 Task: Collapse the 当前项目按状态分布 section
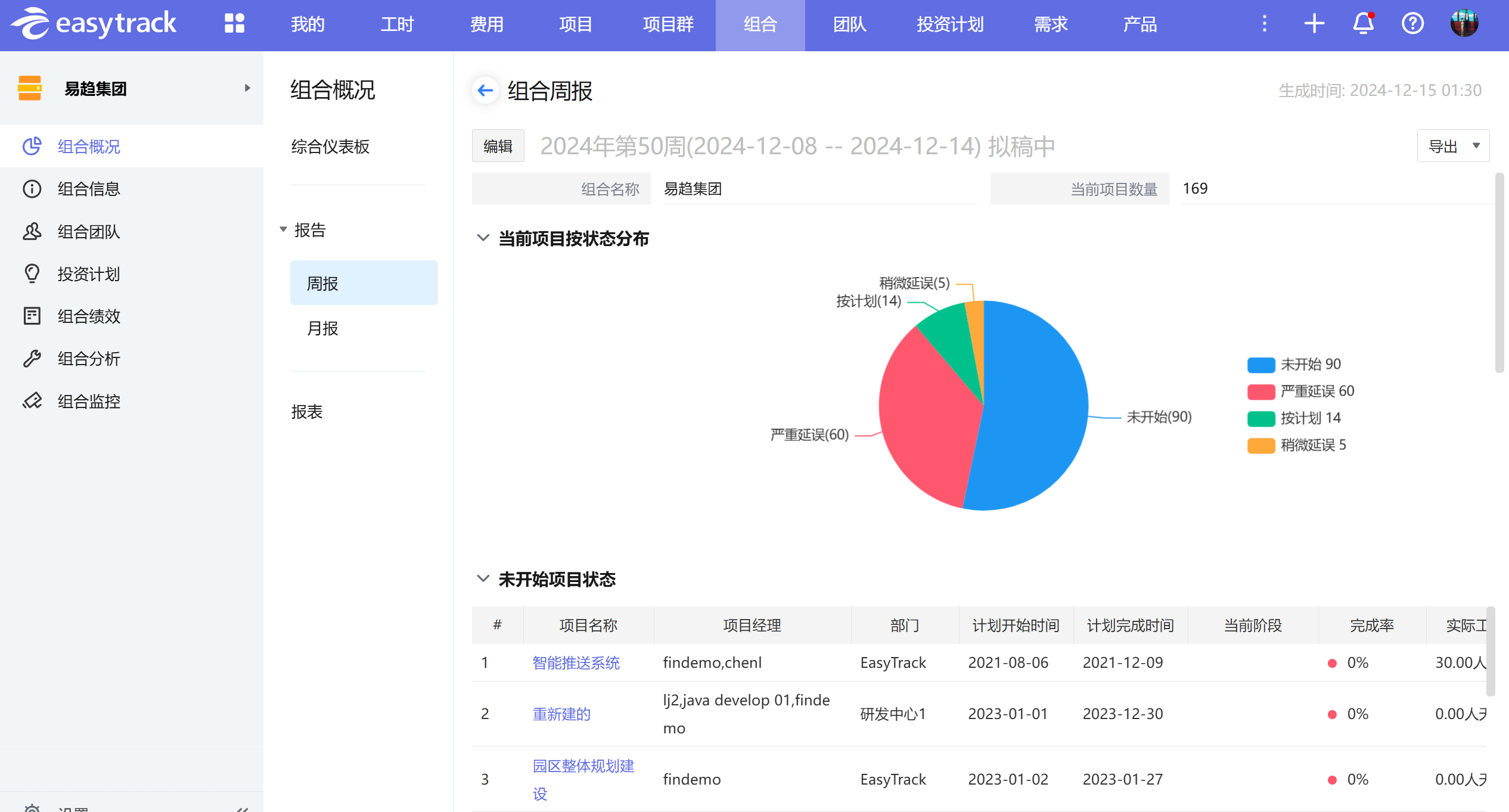483,238
